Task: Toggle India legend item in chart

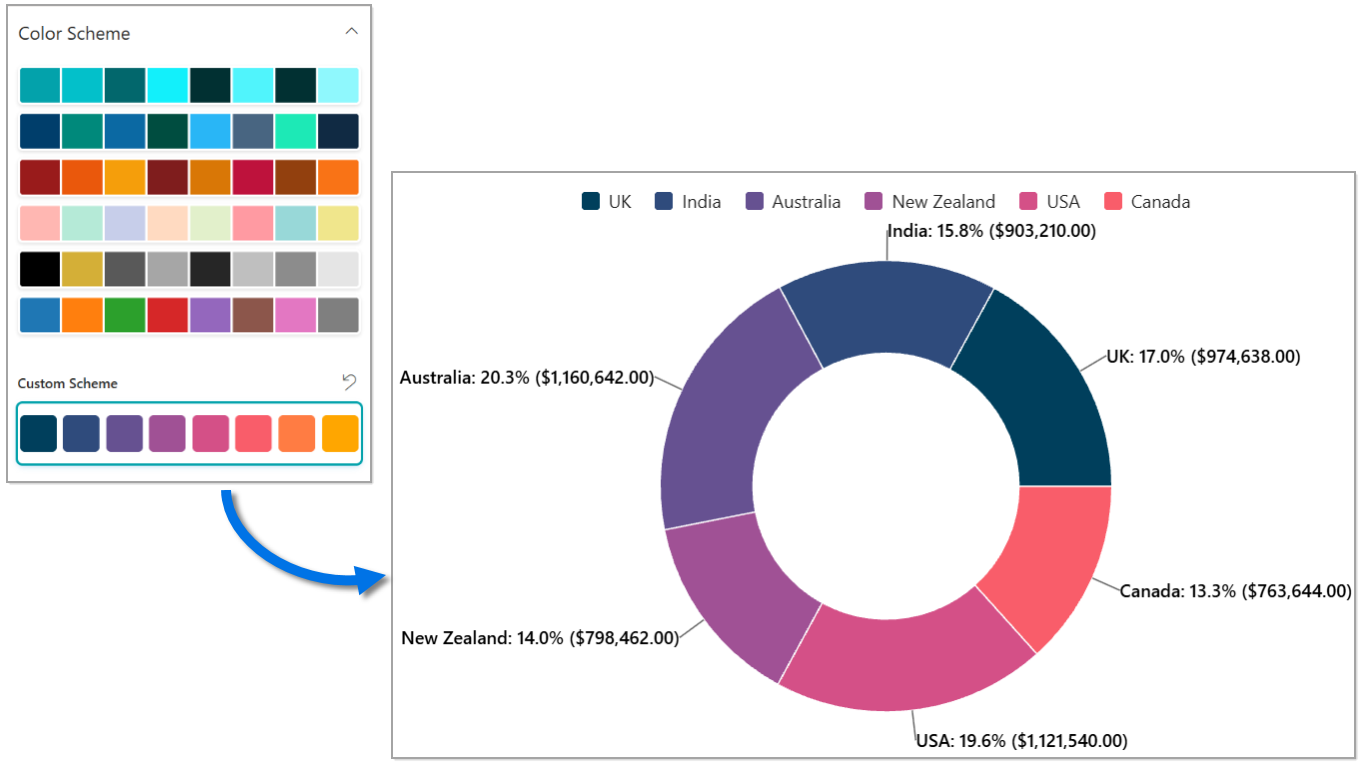Action: [688, 202]
